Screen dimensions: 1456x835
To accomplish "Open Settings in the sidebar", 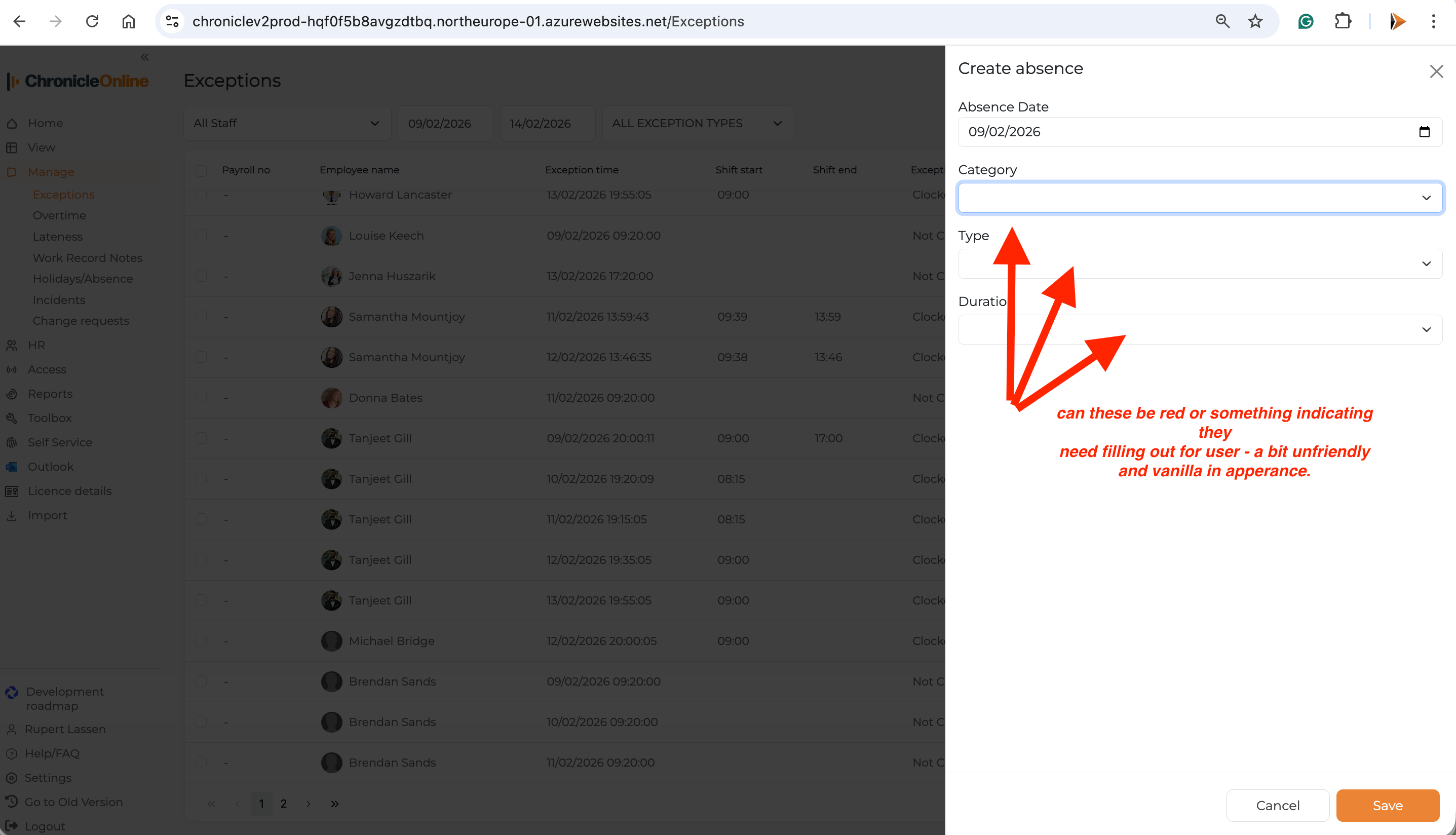I will (x=48, y=778).
